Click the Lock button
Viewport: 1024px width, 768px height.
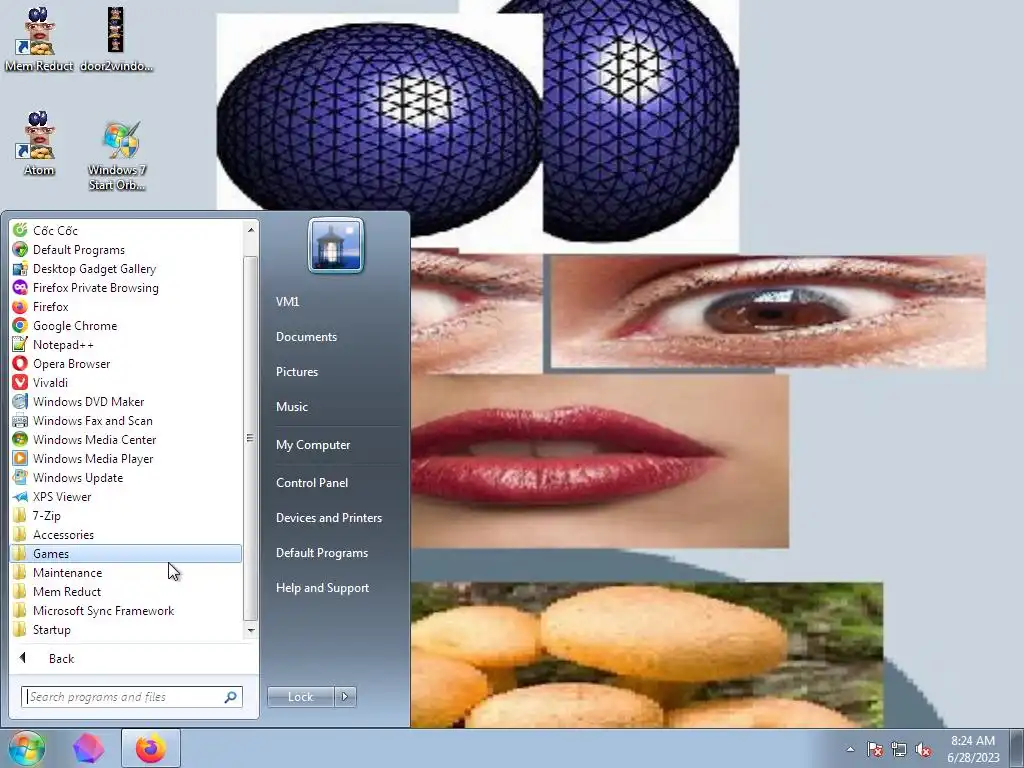point(301,697)
